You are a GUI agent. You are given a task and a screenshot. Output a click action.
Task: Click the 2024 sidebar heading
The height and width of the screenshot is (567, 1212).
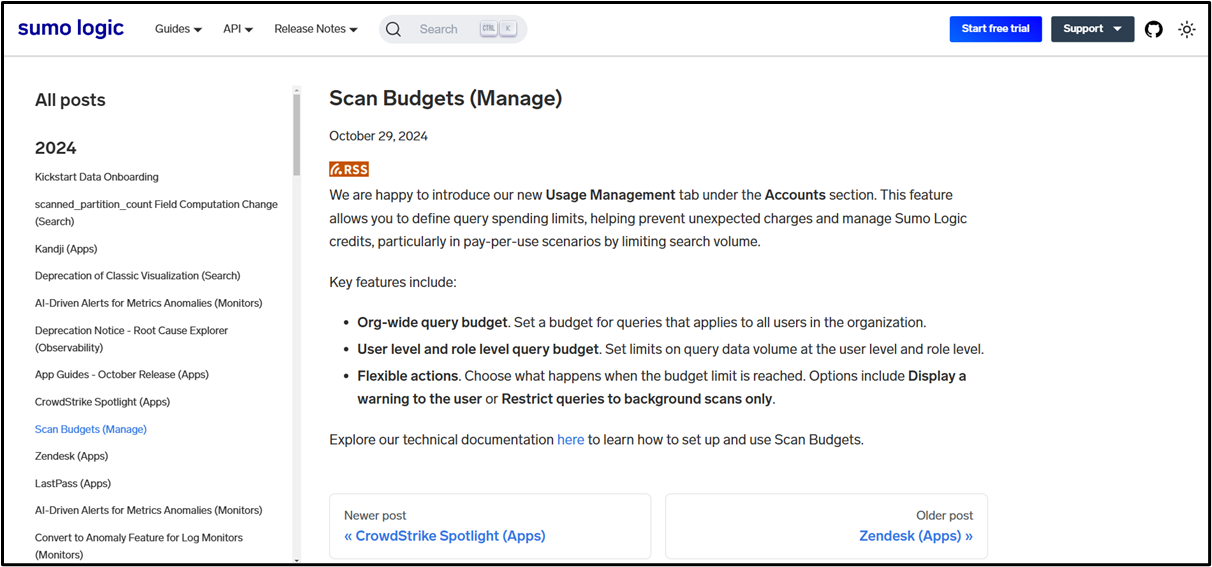(56, 148)
